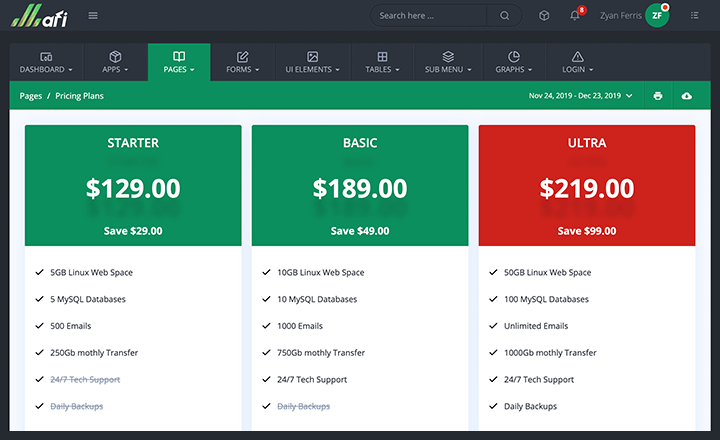Click the Zyan Ferris username
720x440 pixels.
620,15
